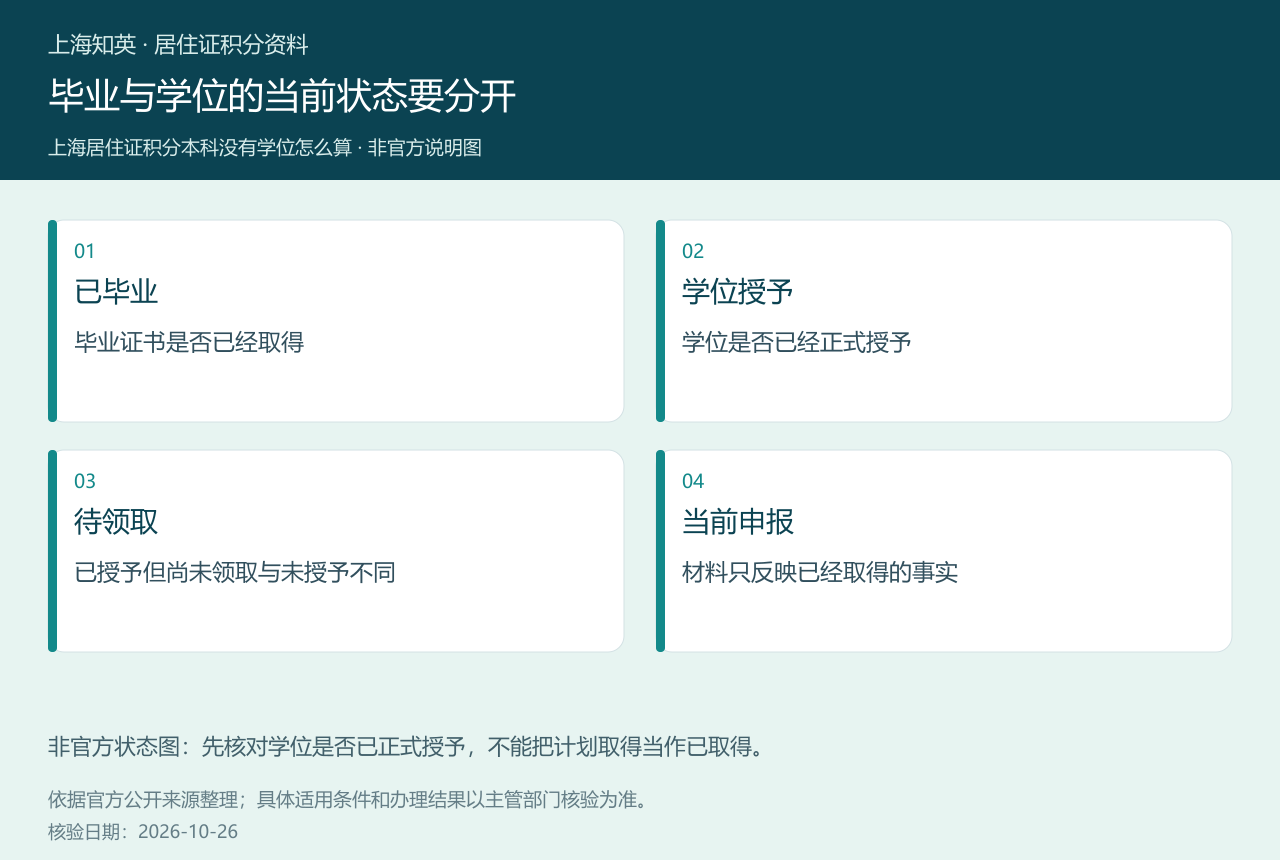Click the disclaimer line starting "依据官方公开来源整理"
The height and width of the screenshot is (860, 1280).
[348, 800]
